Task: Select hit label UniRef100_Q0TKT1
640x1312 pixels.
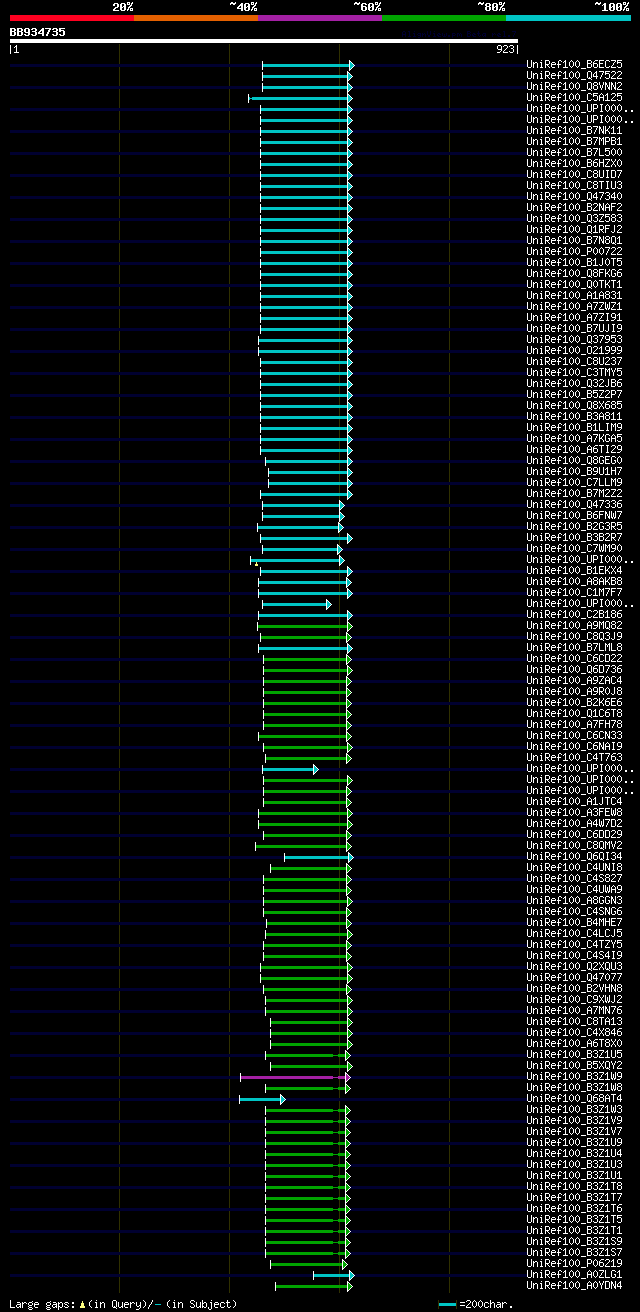Action: [x=576, y=284]
